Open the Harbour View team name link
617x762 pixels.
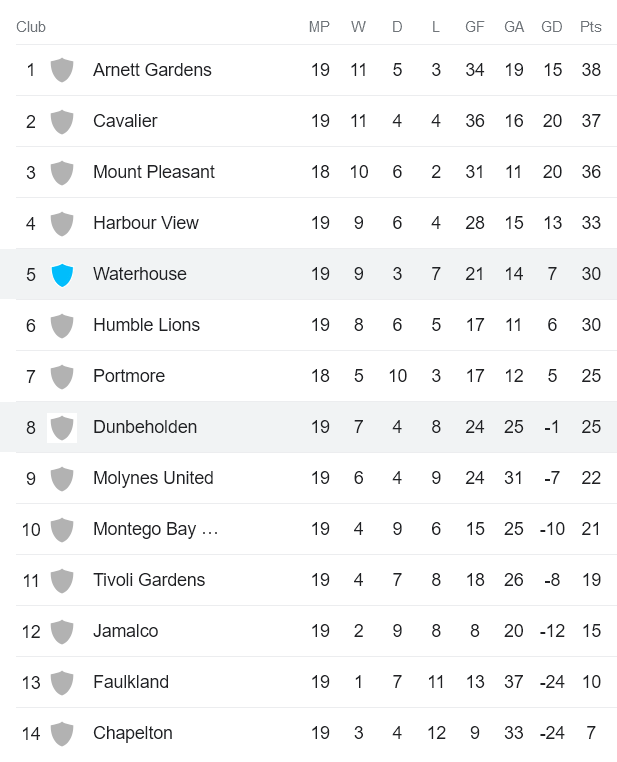coord(146,223)
